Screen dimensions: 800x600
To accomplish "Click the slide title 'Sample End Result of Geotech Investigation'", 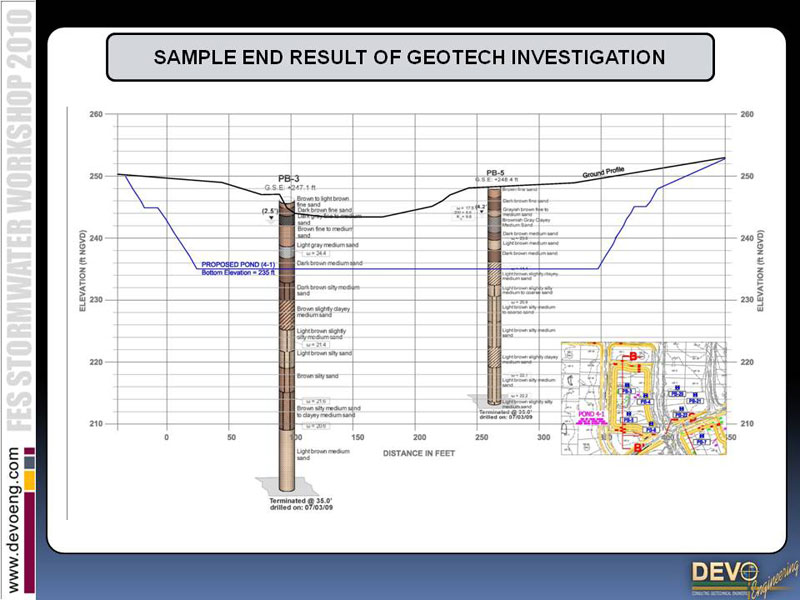I will (x=410, y=57).
